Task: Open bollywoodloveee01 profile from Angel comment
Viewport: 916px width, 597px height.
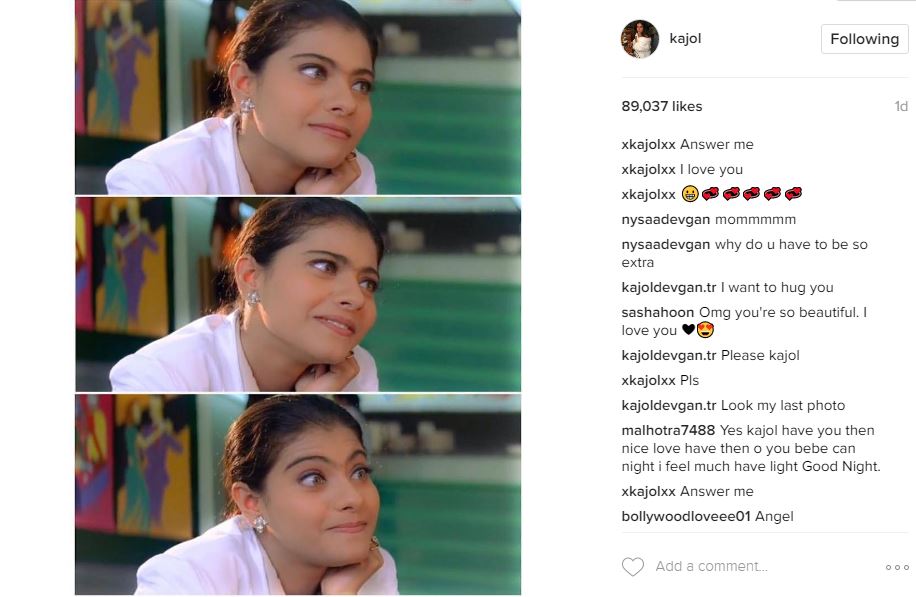Action: pyautogui.click(x=686, y=516)
